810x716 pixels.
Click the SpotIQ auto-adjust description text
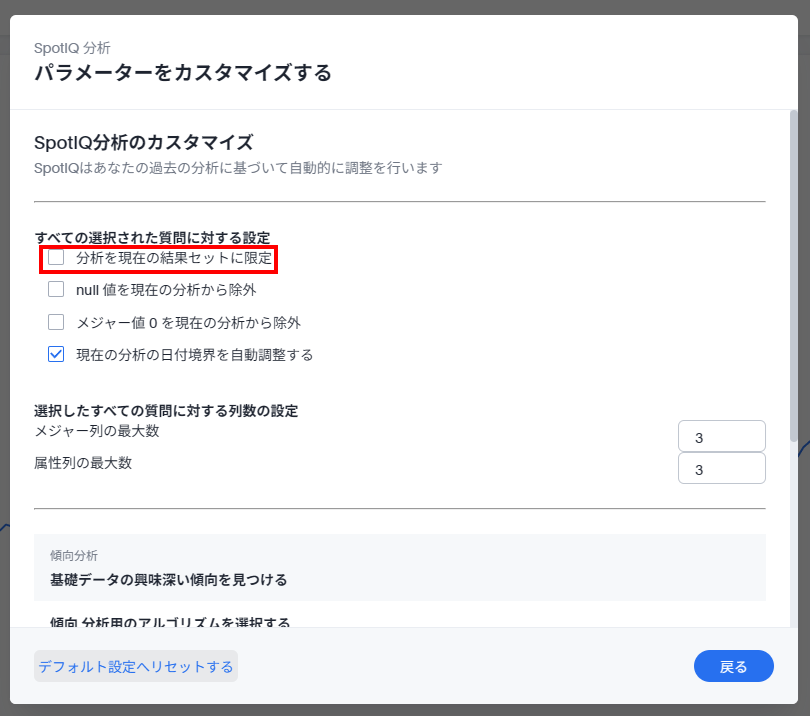[238, 167]
